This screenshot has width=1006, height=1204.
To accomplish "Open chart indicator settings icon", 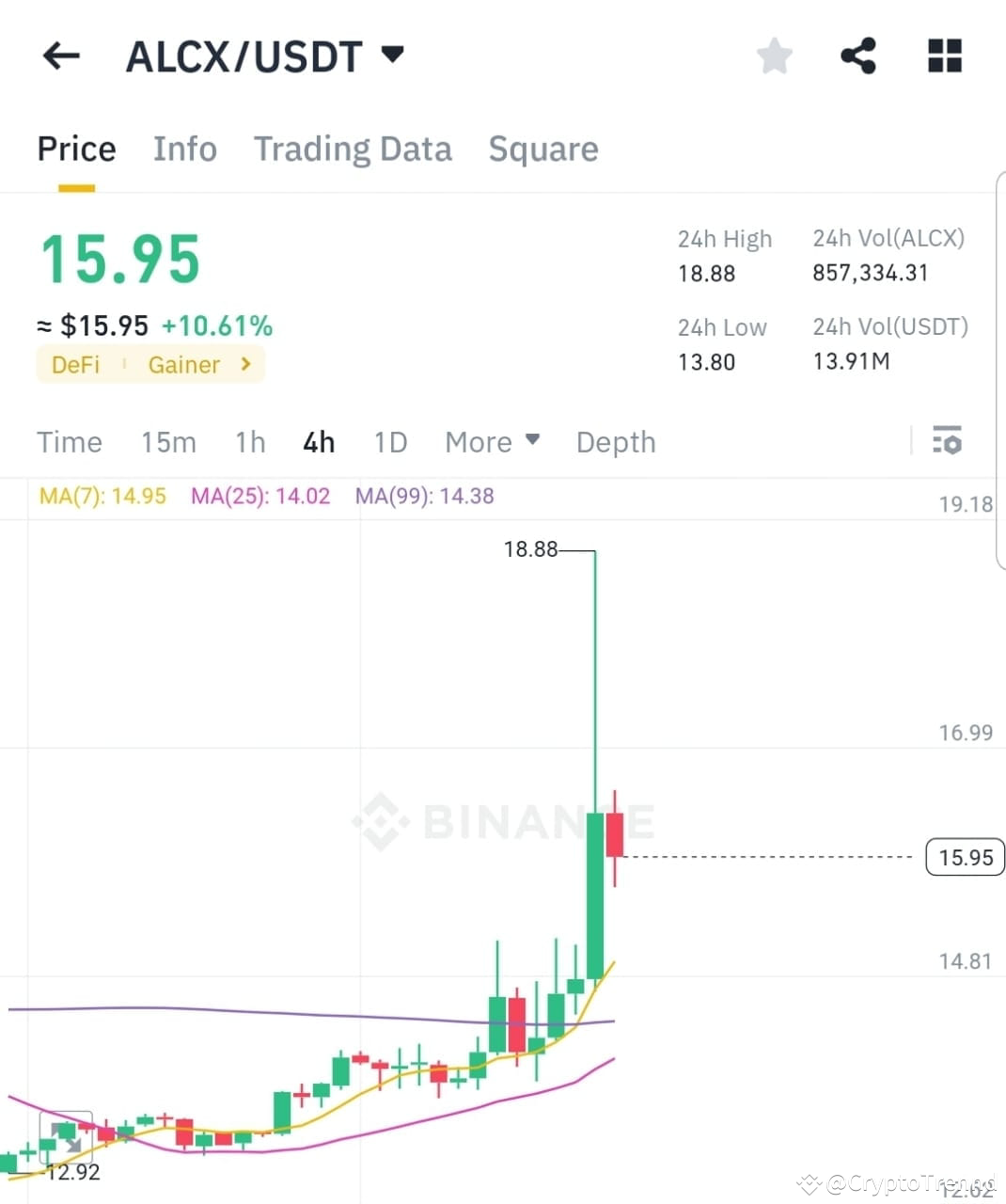I will coord(948,440).
